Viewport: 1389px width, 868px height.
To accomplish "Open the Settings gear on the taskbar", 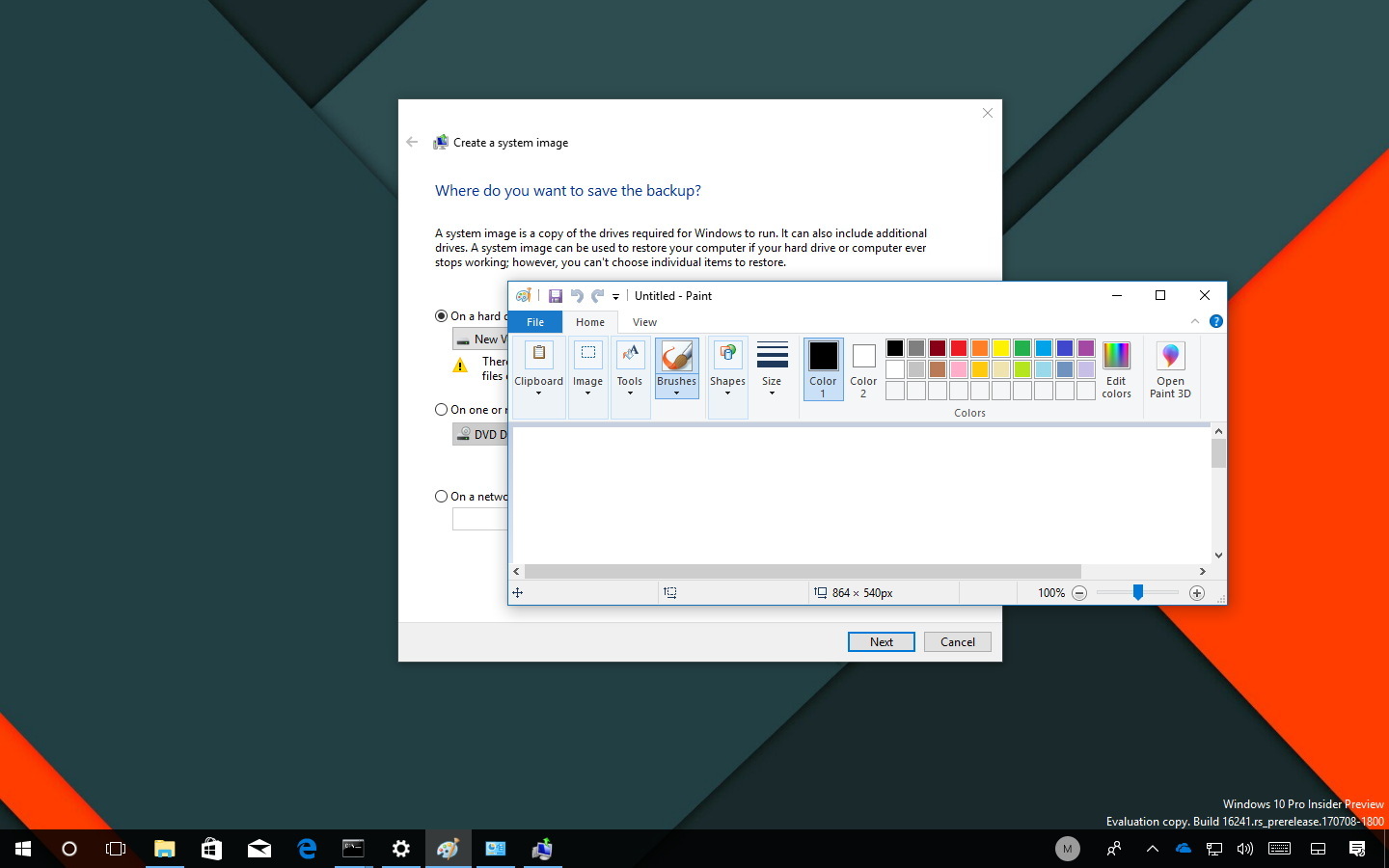I will pos(400,849).
